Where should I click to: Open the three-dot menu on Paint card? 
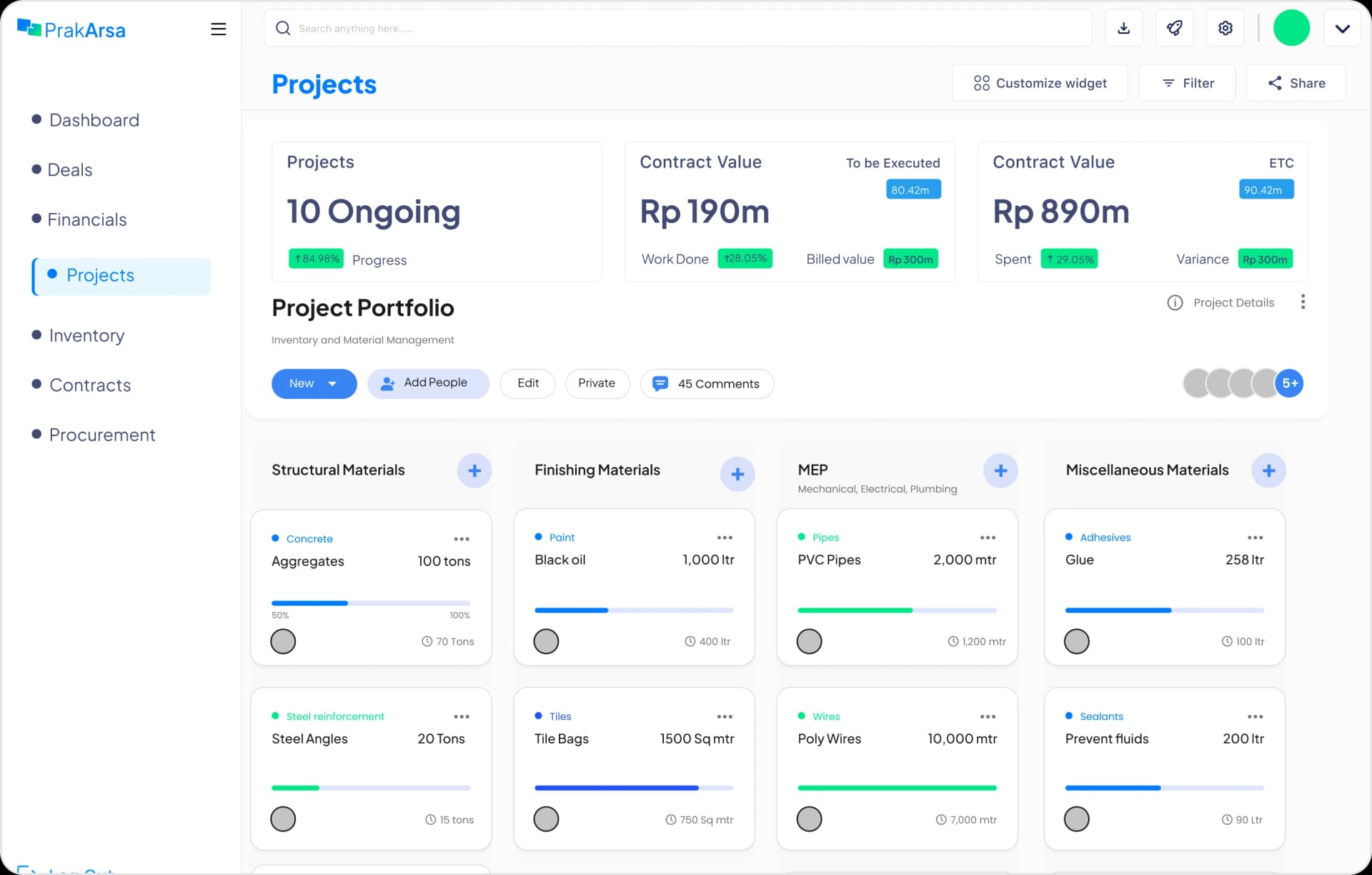[x=725, y=538]
